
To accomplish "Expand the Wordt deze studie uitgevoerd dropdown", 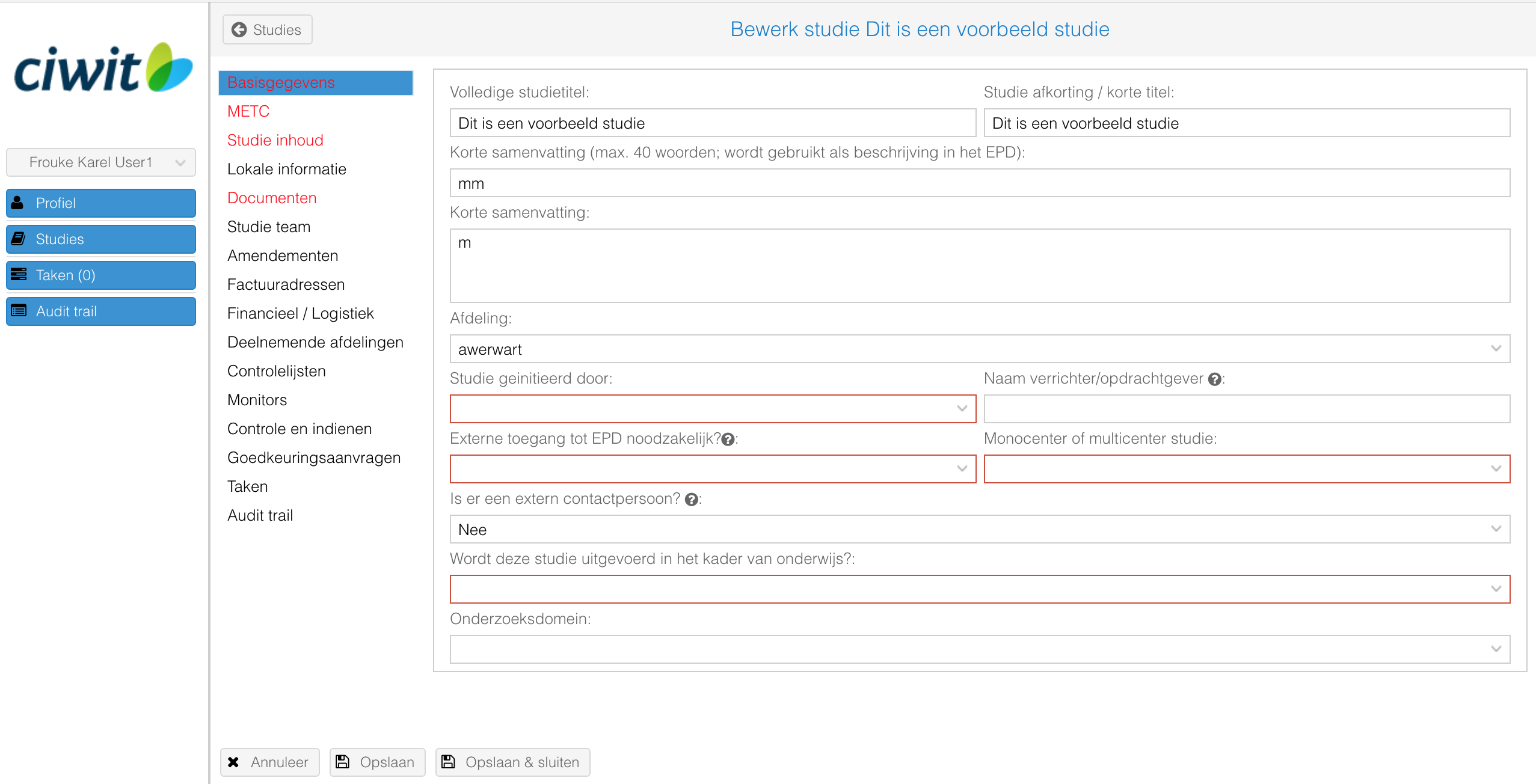I will click(x=1497, y=588).
